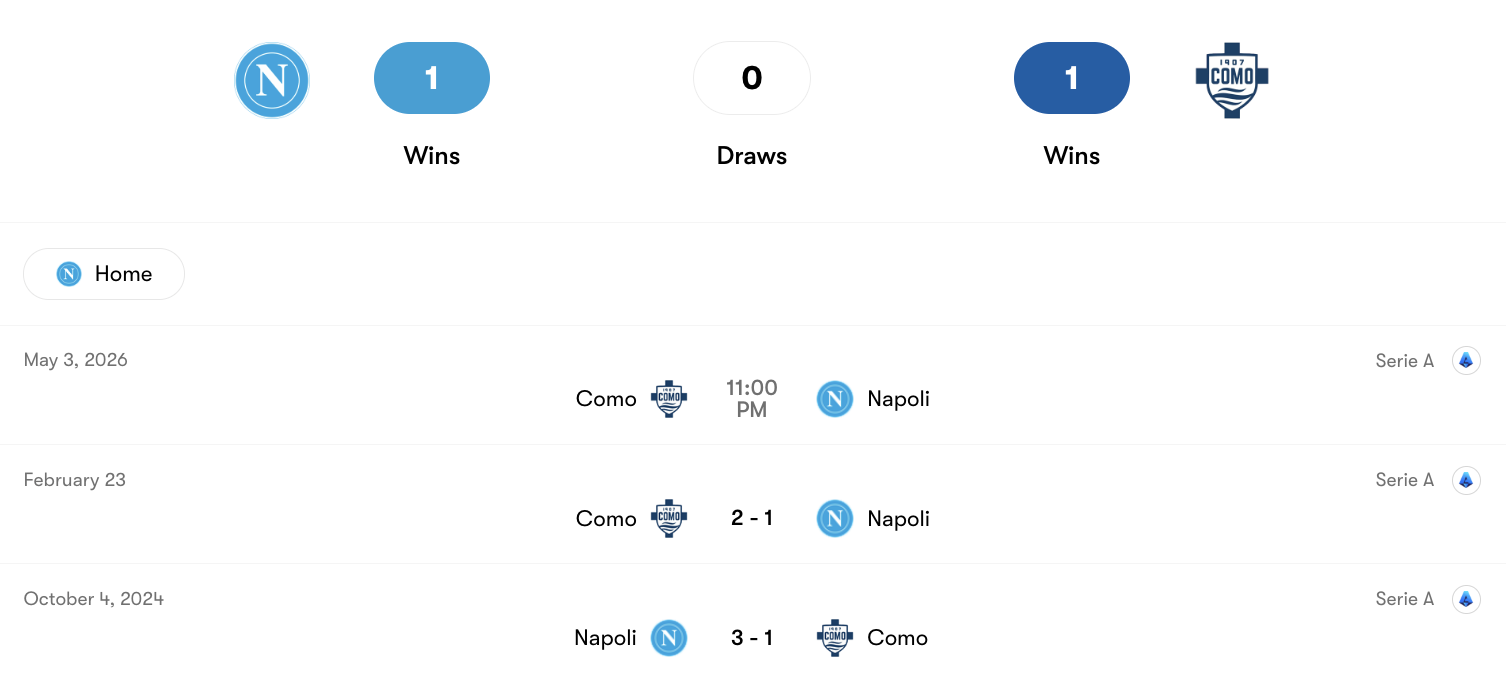Click the 2 - 1 score of February 23
Image resolution: width=1506 pixels, height=682 pixels.
(752, 518)
